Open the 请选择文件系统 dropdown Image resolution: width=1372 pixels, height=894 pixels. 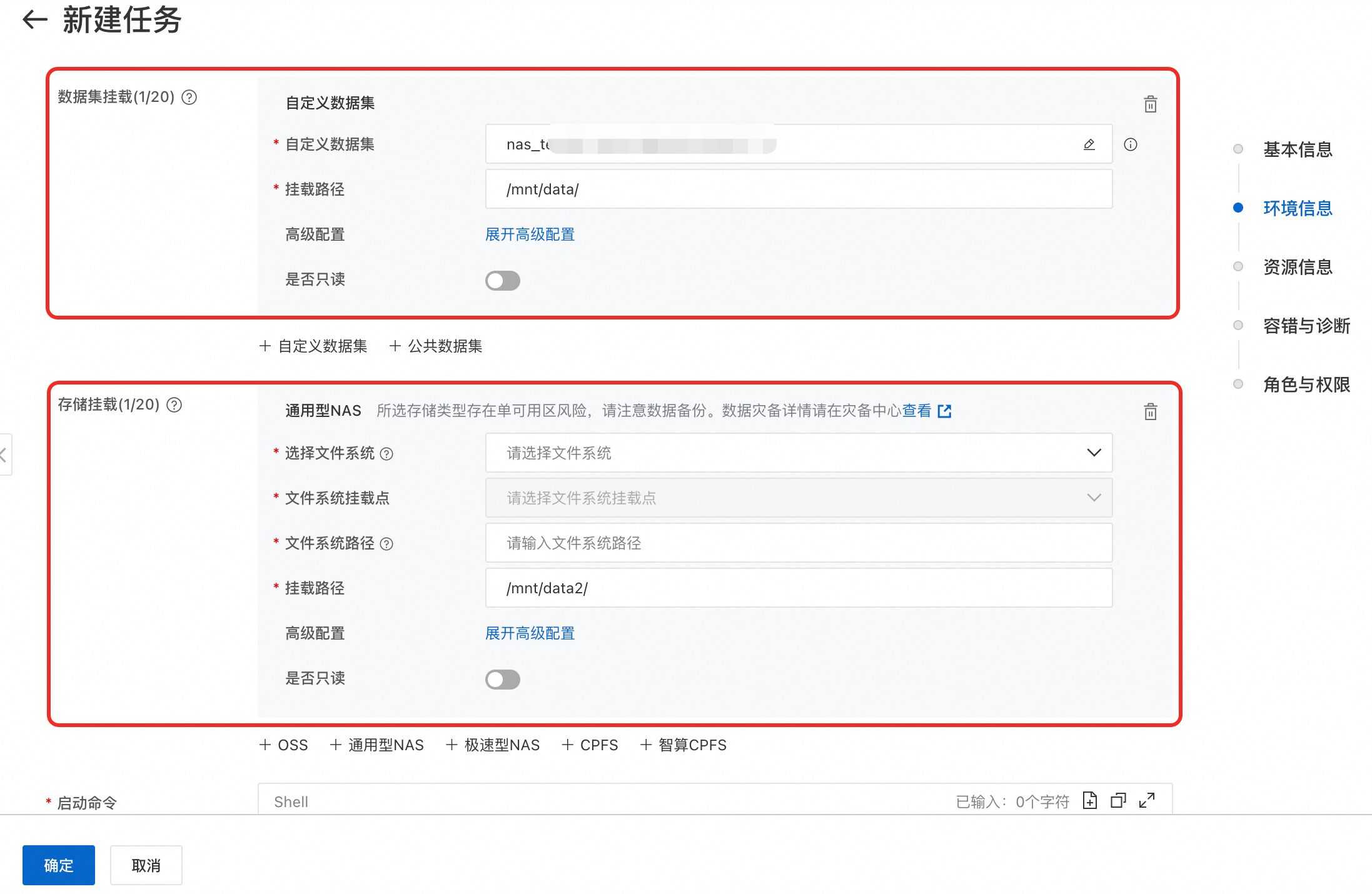point(798,453)
